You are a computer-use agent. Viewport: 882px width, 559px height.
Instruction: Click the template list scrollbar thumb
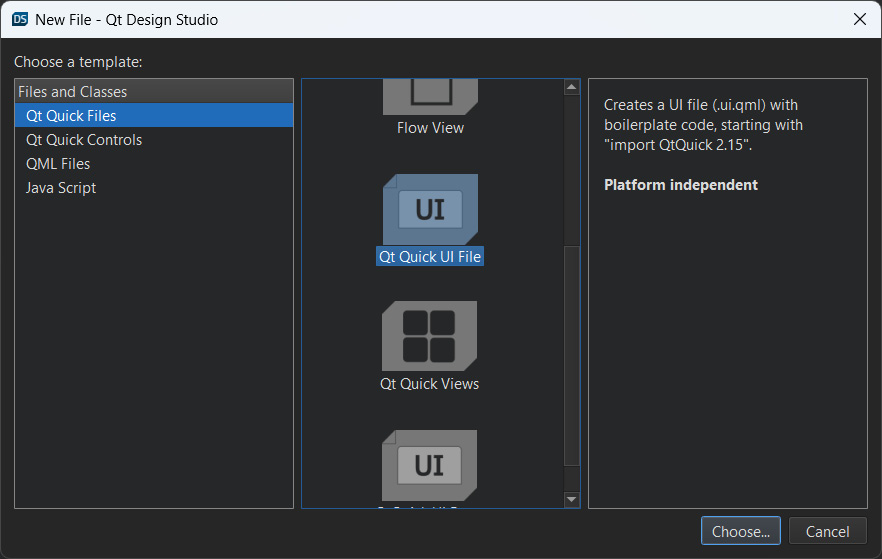(x=572, y=355)
